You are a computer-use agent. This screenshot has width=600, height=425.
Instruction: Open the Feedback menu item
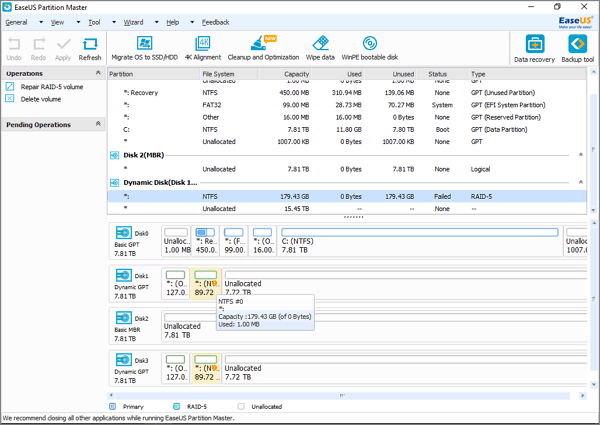[x=215, y=22]
